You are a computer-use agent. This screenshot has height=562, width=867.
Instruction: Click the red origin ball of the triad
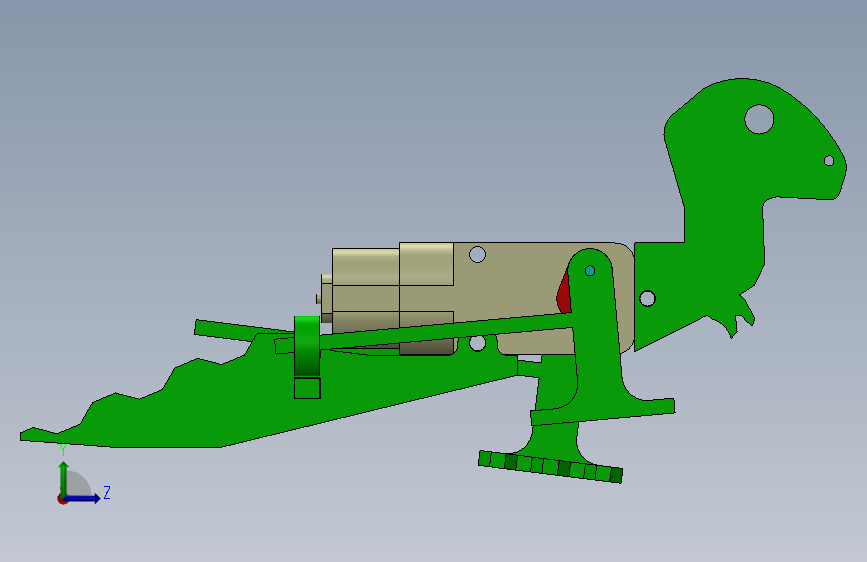(62, 499)
